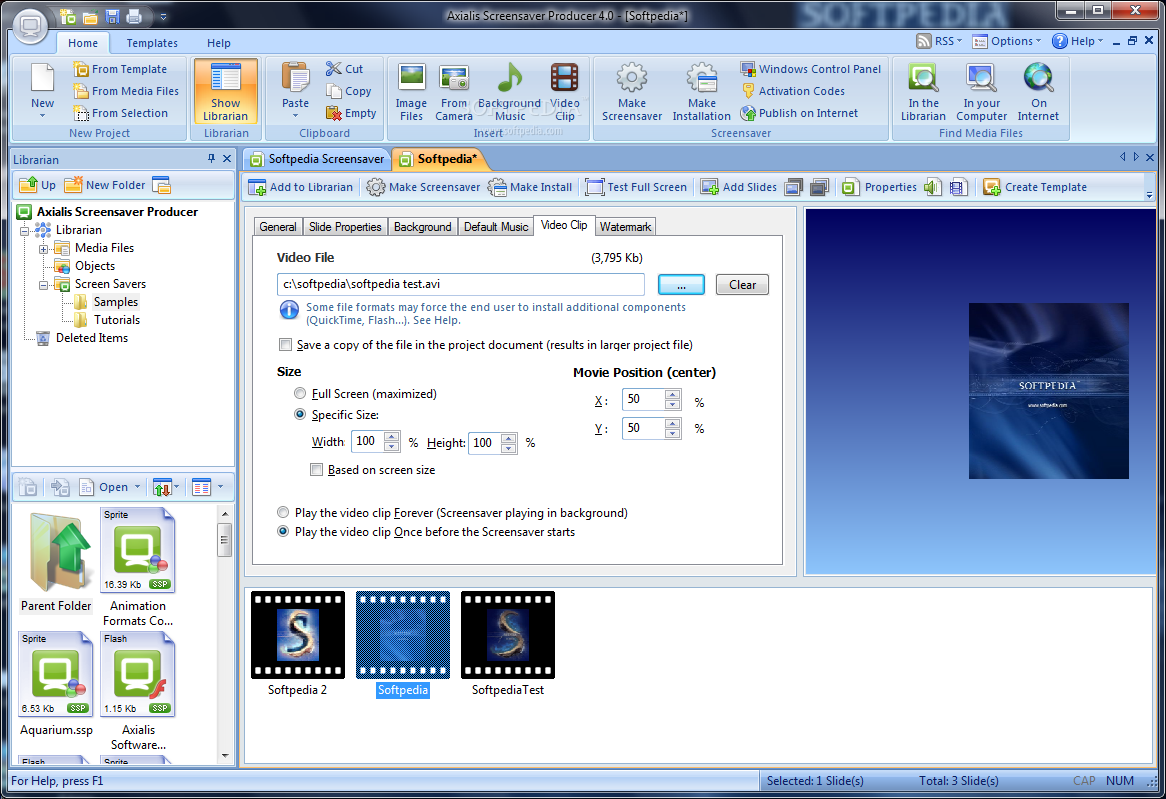Create a New Folder in Librarian

tap(105, 184)
